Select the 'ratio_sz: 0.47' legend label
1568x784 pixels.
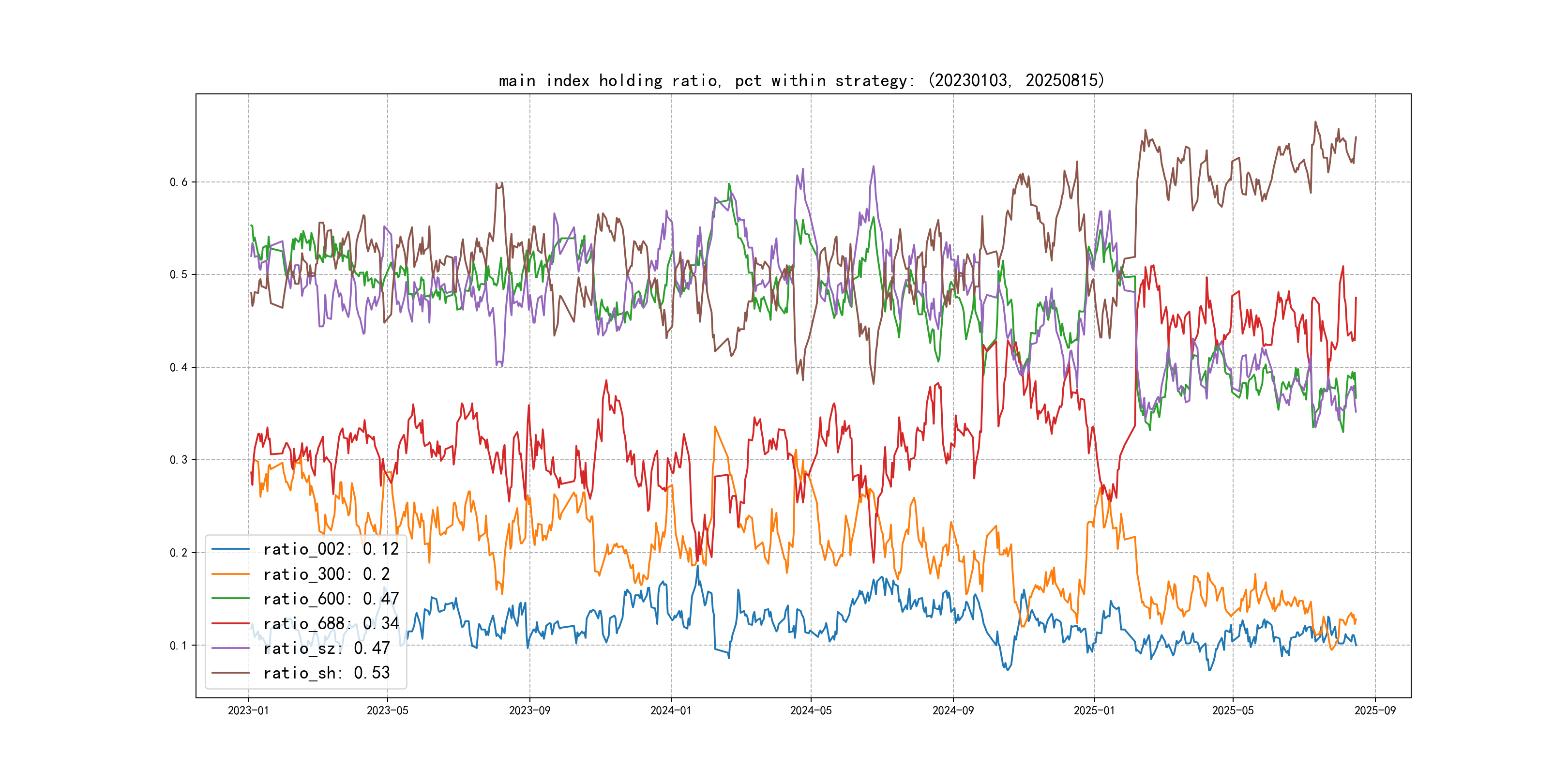326,648
